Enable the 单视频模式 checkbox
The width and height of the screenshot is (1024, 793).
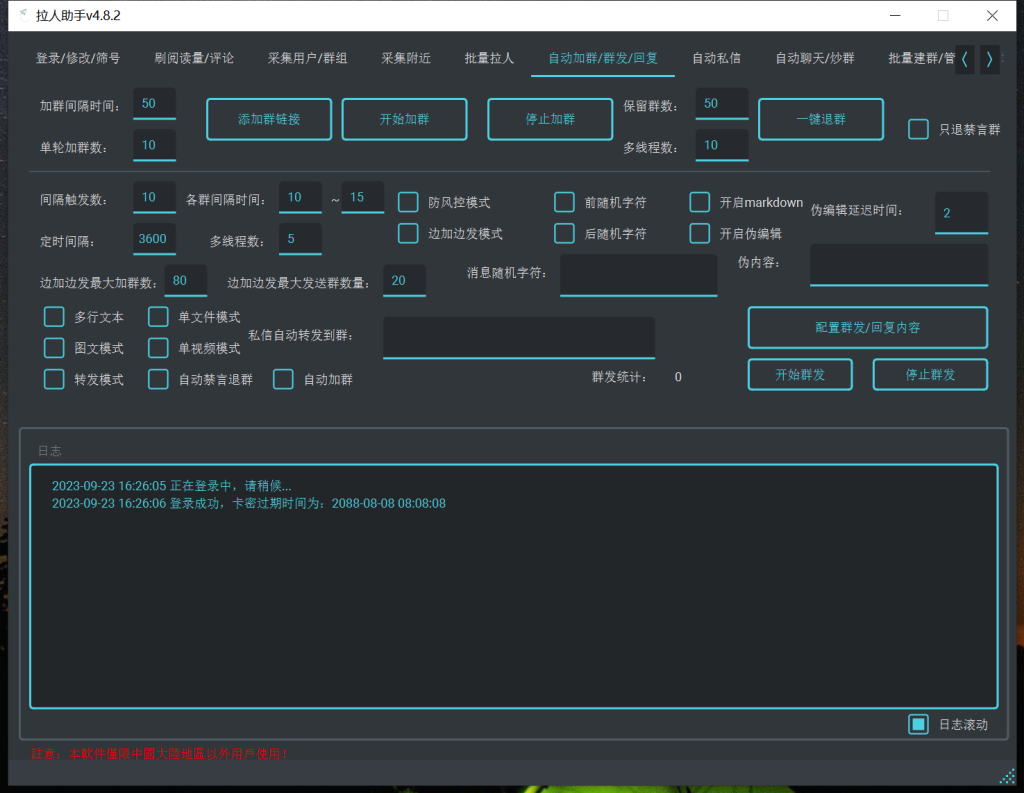point(158,348)
